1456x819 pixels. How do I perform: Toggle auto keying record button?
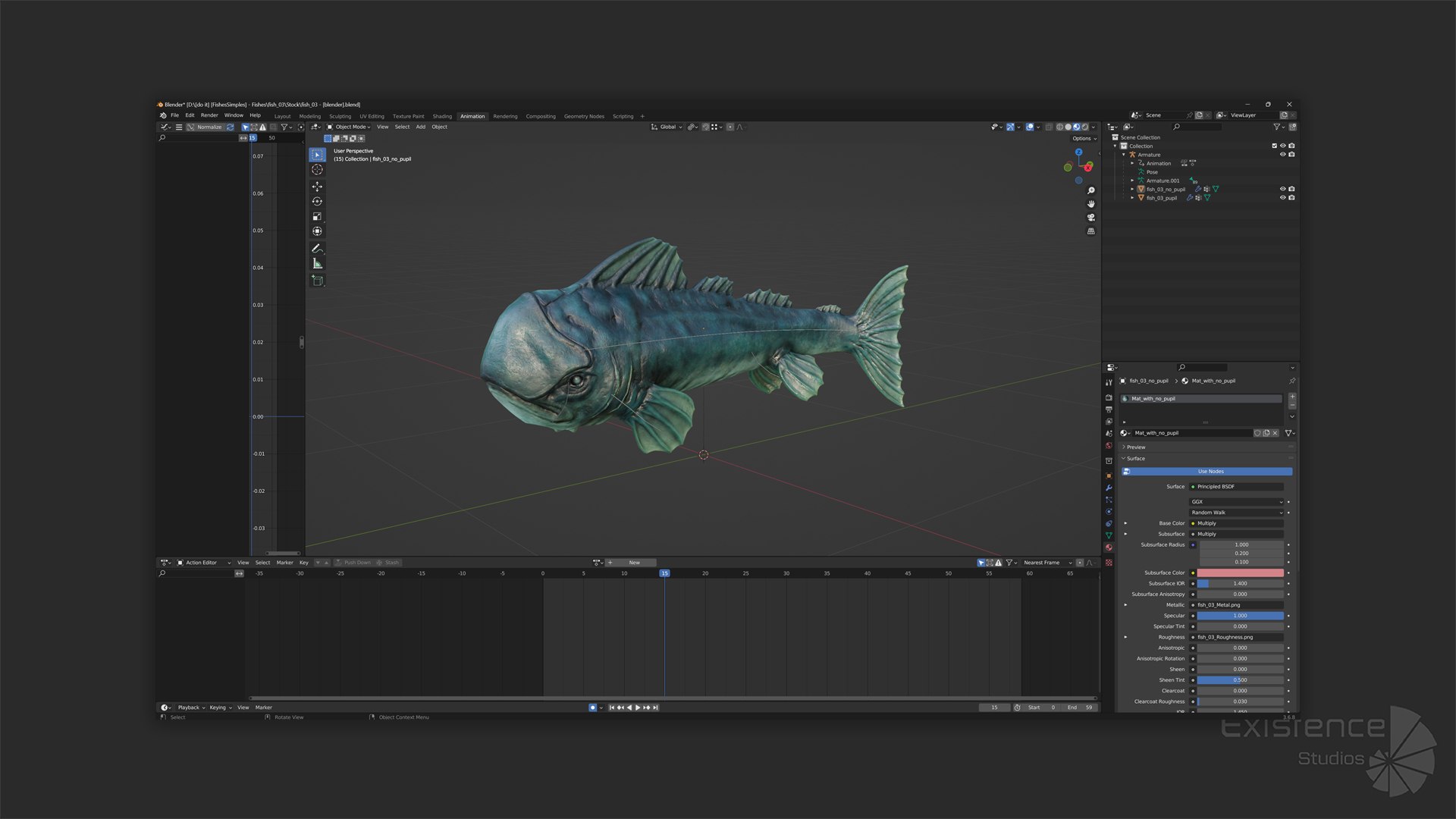[592, 708]
